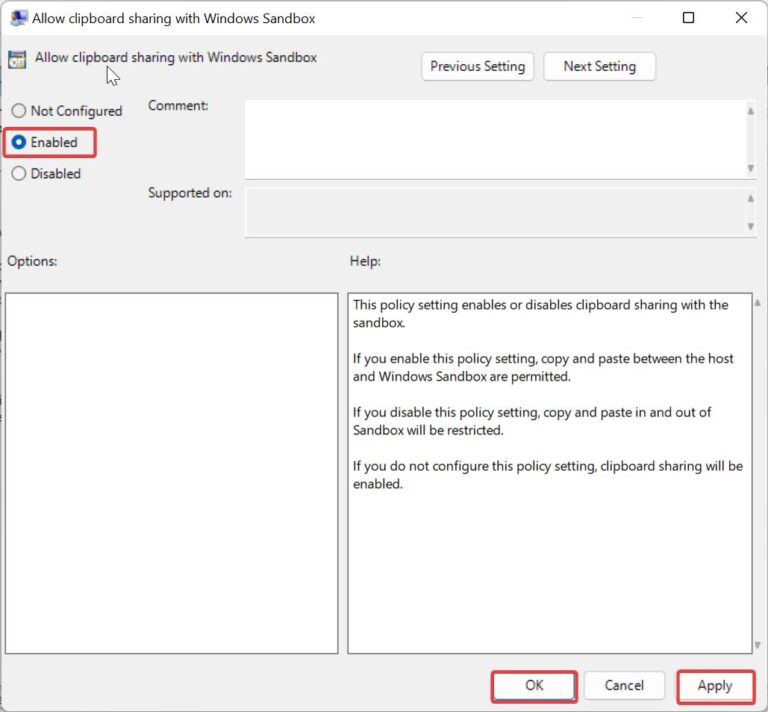The width and height of the screenshot is (768, 712).
Task: Click the empty Options pane
Action: tap(171, 473)
